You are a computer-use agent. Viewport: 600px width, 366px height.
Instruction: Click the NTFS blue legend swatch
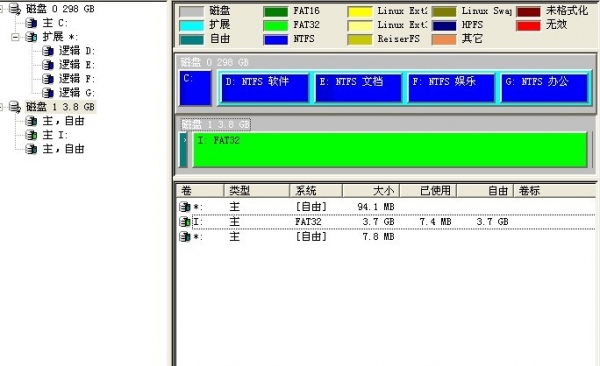point(276,39)
